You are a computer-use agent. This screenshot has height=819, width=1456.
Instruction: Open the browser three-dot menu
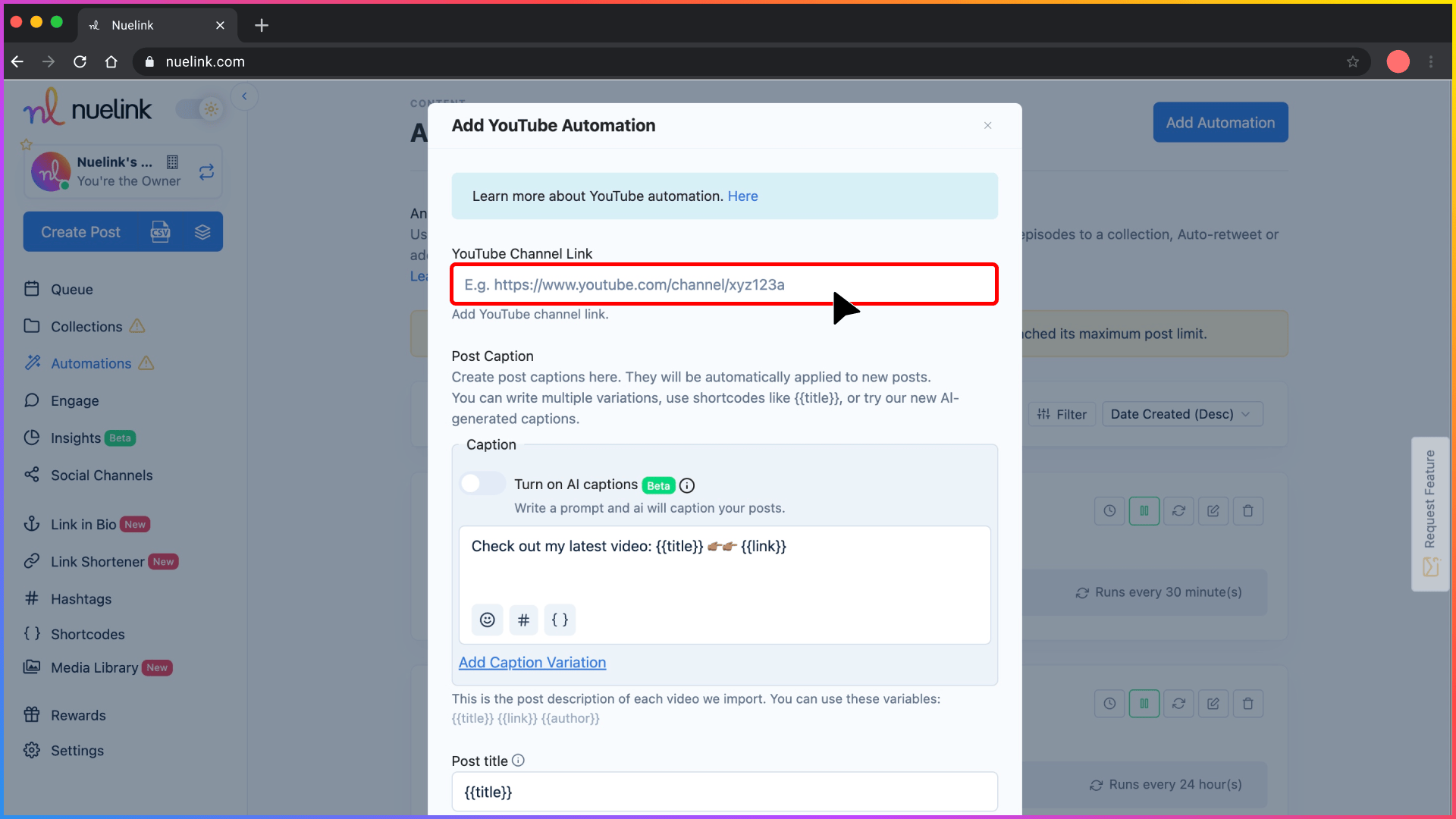click(x=1431, y=61)
